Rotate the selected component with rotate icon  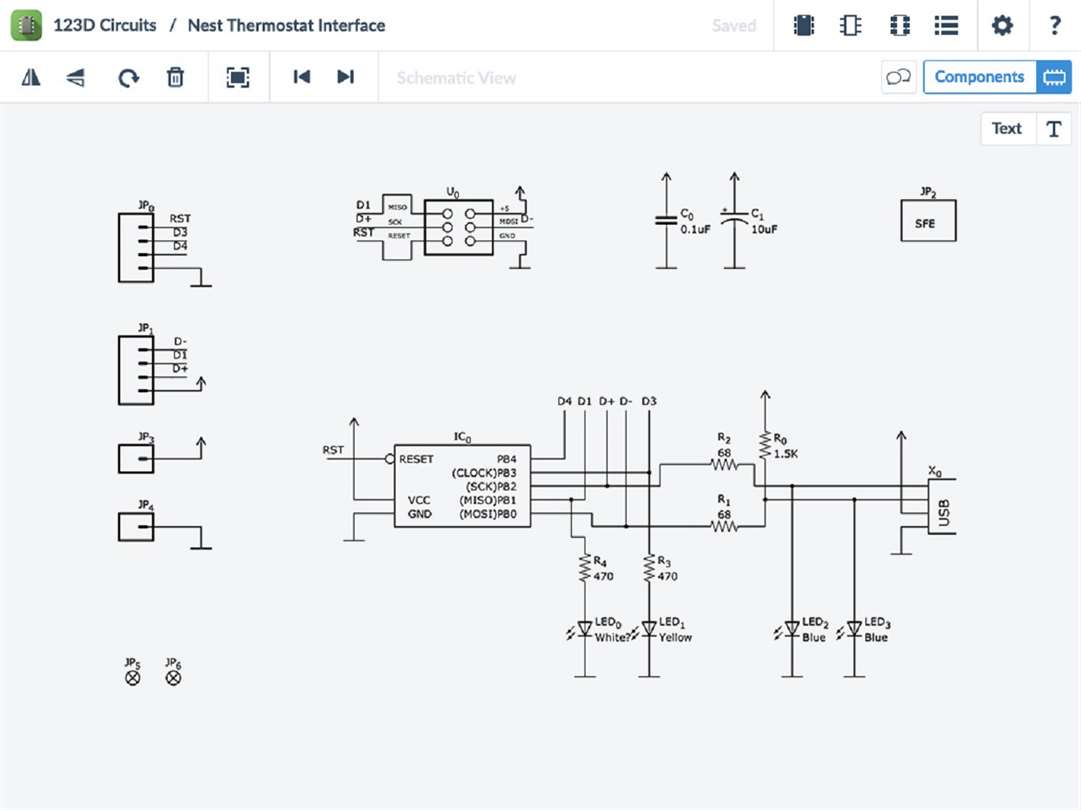[x=128, y=77]
